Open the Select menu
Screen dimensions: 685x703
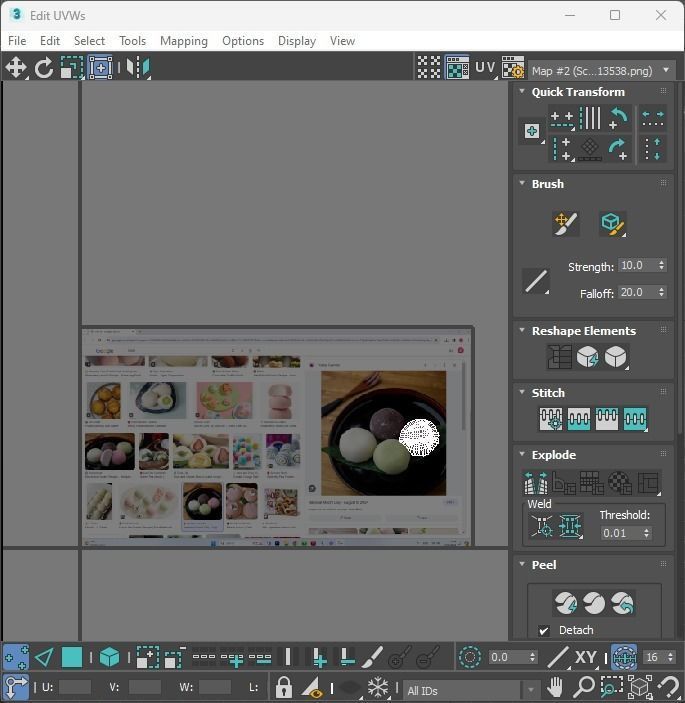(89, 41)
